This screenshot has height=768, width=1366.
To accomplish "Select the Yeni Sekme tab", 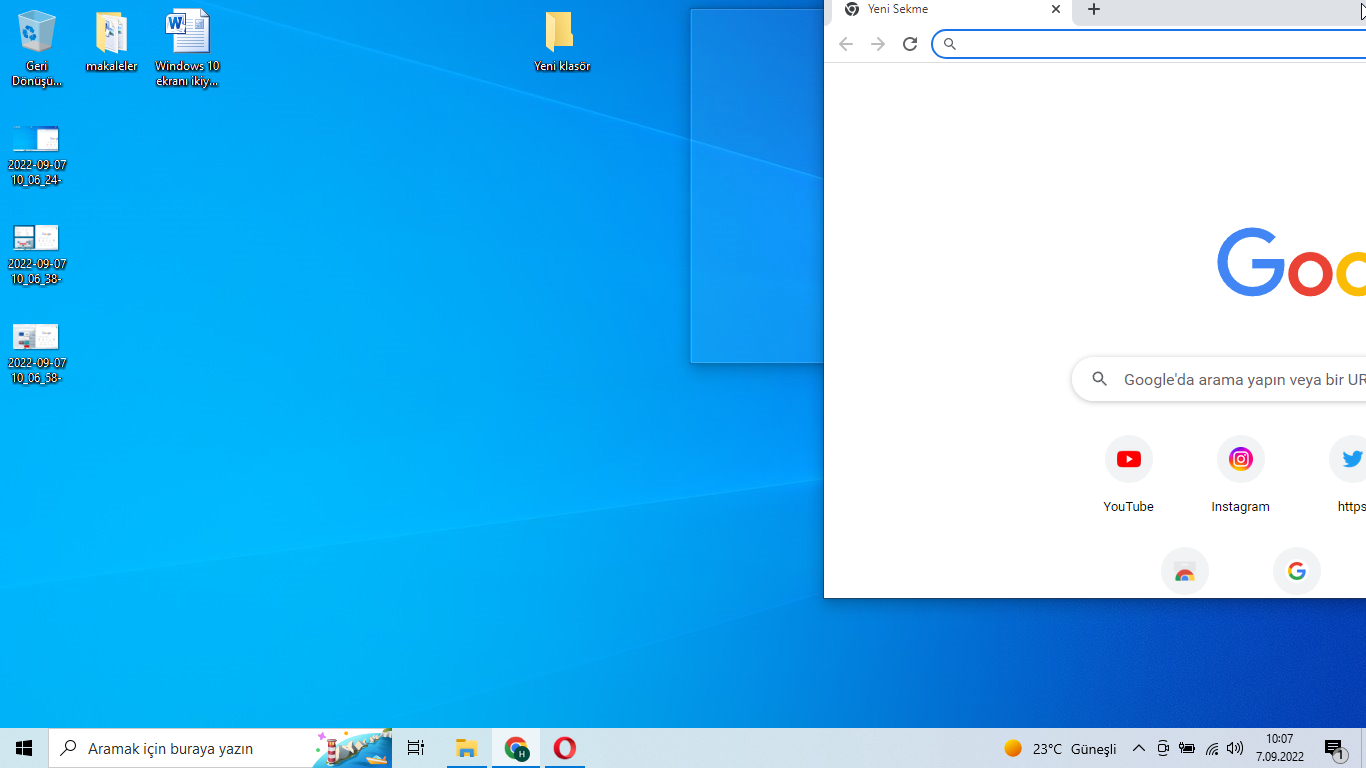I will tap(940, 10).
